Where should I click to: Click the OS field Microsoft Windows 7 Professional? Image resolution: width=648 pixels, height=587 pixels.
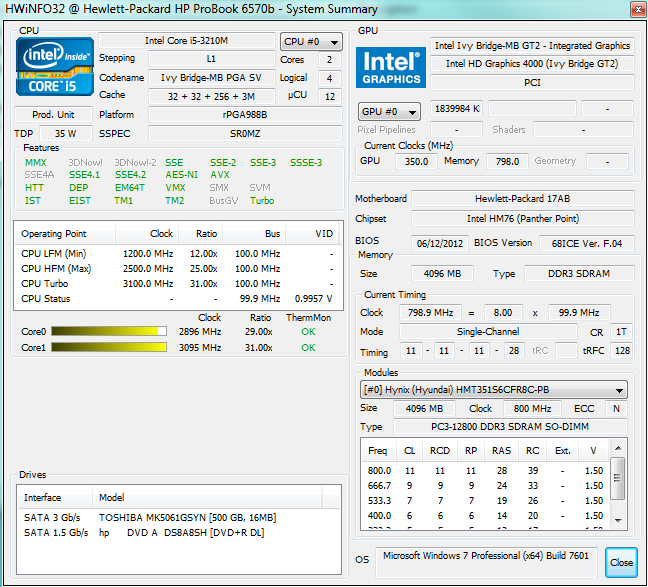[486, 562]
